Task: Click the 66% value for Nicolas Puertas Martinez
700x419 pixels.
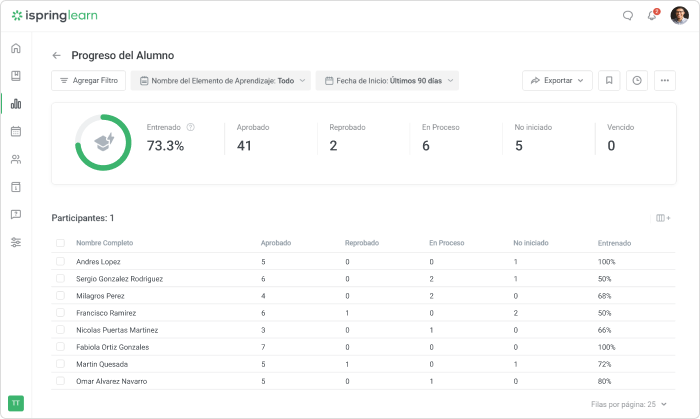Action: point(604,330)
